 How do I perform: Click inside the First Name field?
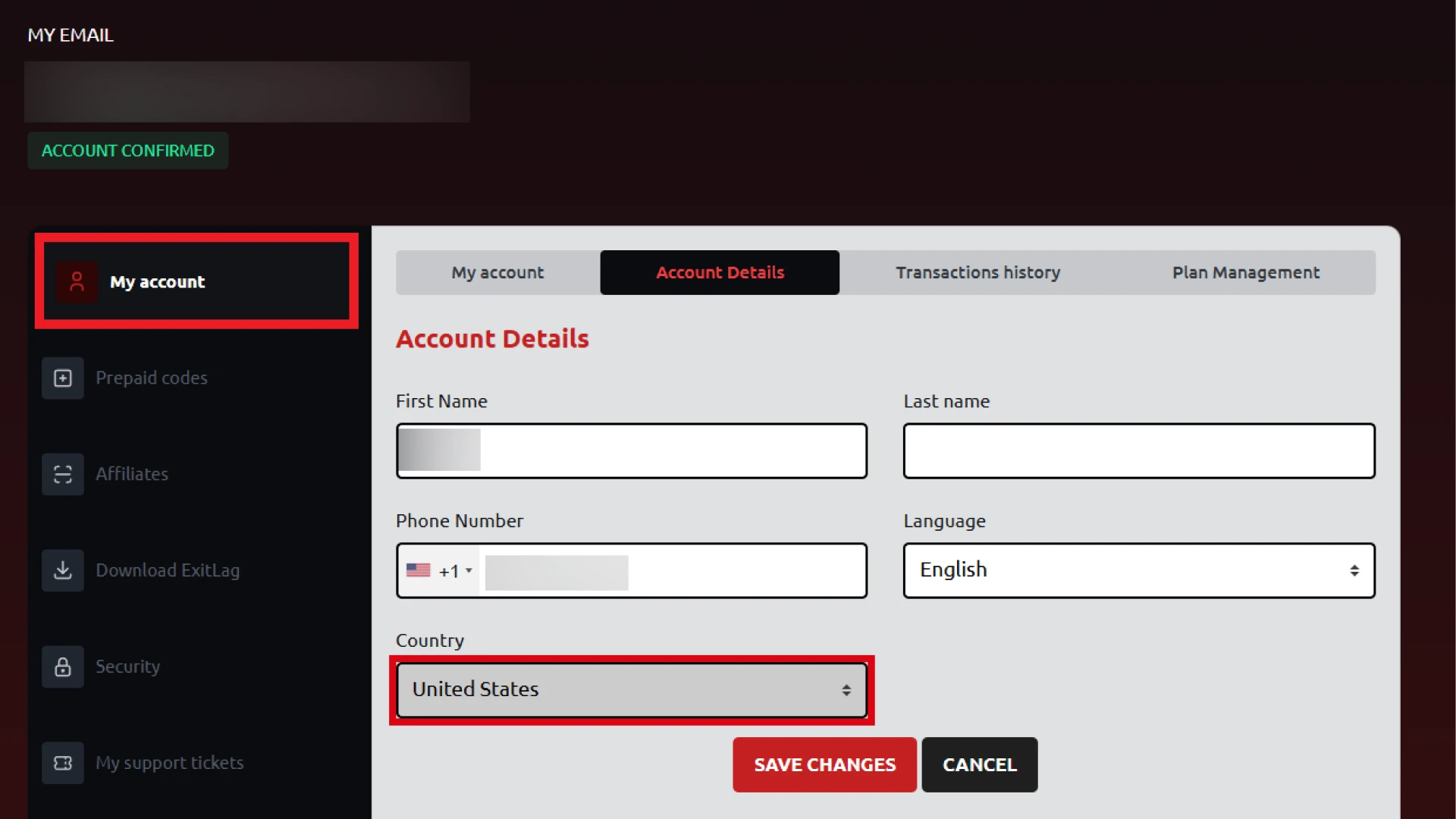[631, 450]
